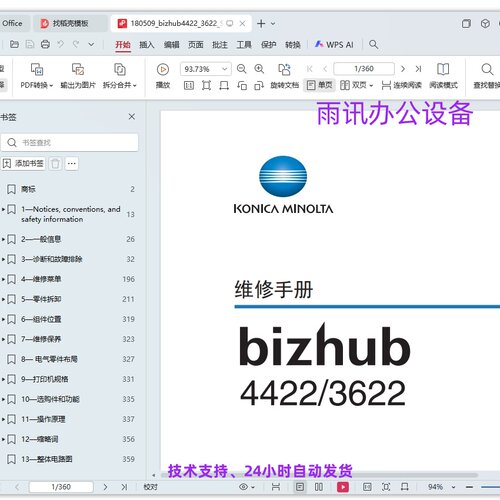Click the red play button in status bar
This screenshot has width=500, height=500.
pos(343,487)
